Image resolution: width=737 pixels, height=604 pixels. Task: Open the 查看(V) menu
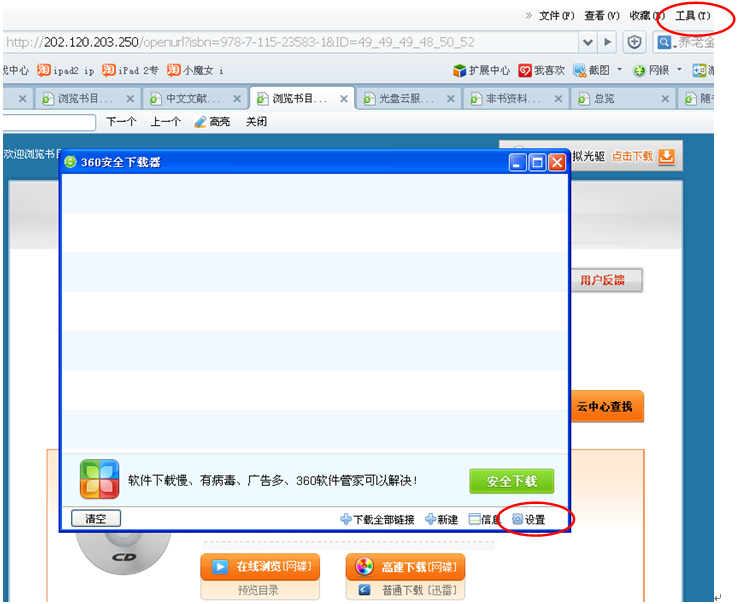(x=602, y=16)
